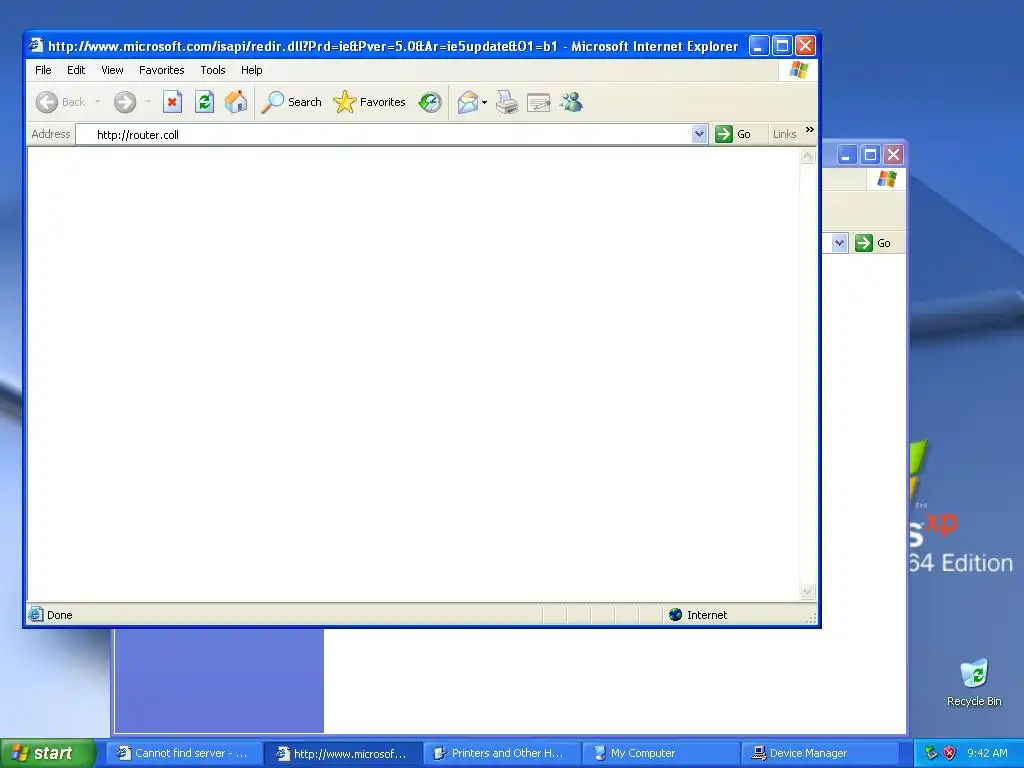Stop loading with the red X button
This screenshot has width=1024, height=768.
point(172,102)
